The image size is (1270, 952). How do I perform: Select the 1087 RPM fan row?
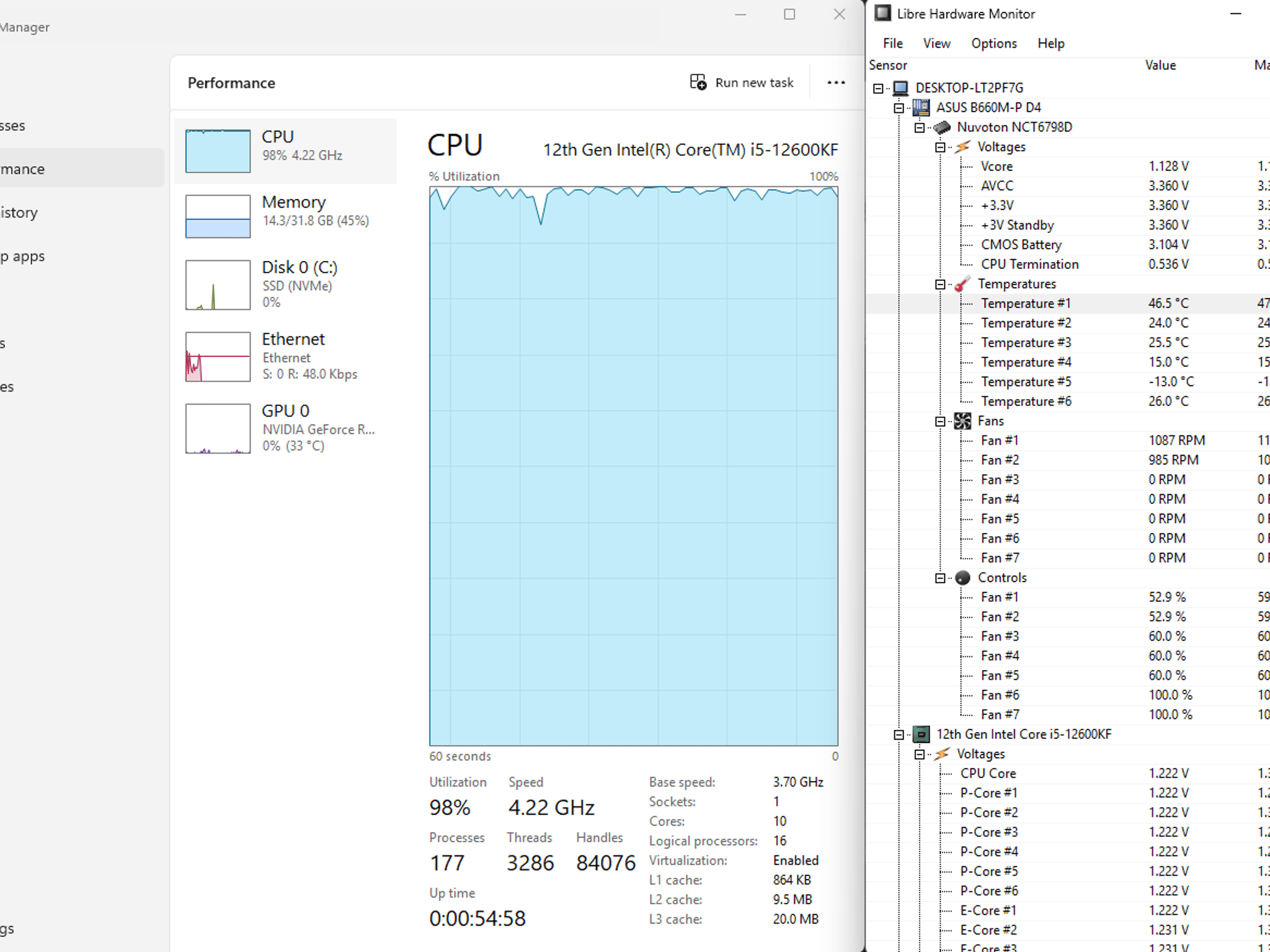tap(1068, 441)
